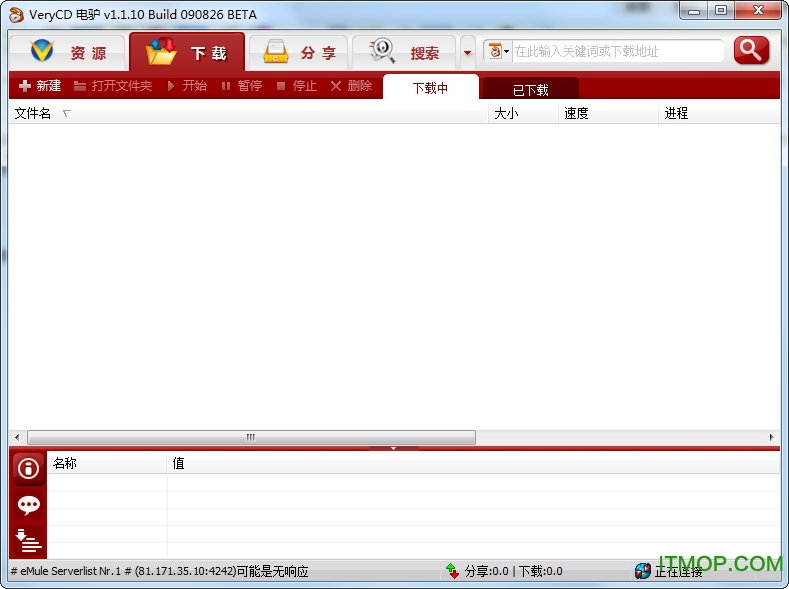Click the VeryCD app icon in title bar

[x=16, y=15]
